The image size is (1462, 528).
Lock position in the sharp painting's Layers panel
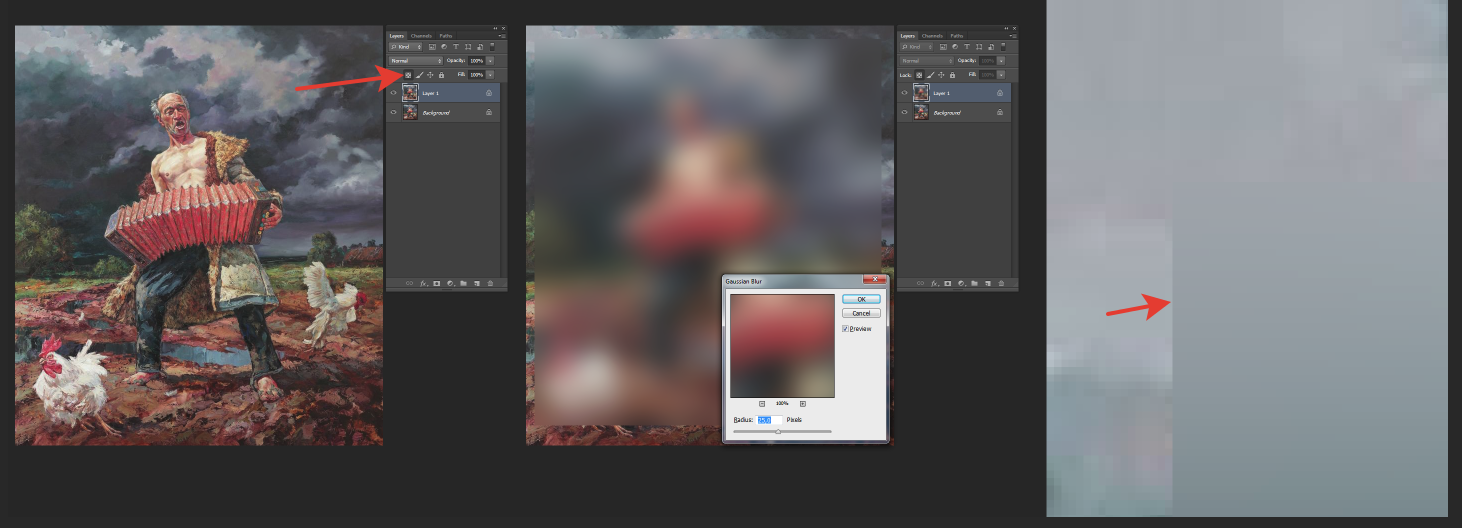[430, 75]
